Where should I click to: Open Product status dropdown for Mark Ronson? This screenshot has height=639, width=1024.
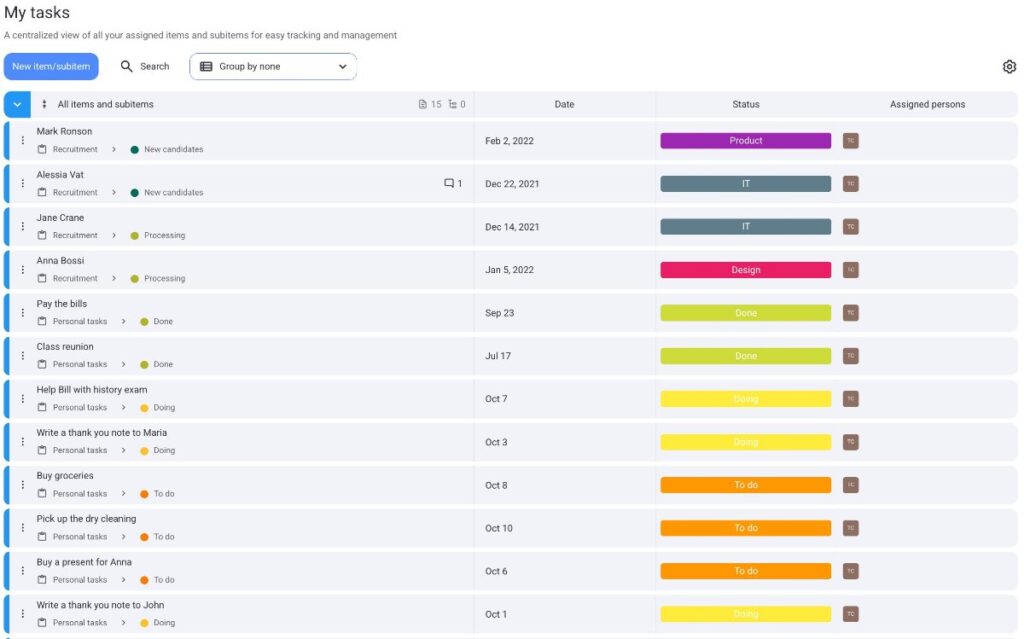(745, 141)
